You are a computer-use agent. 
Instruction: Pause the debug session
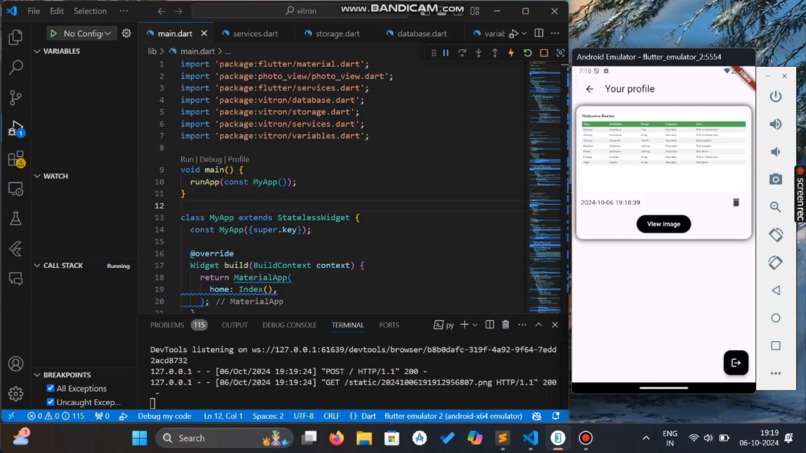(x=446, y=53)
